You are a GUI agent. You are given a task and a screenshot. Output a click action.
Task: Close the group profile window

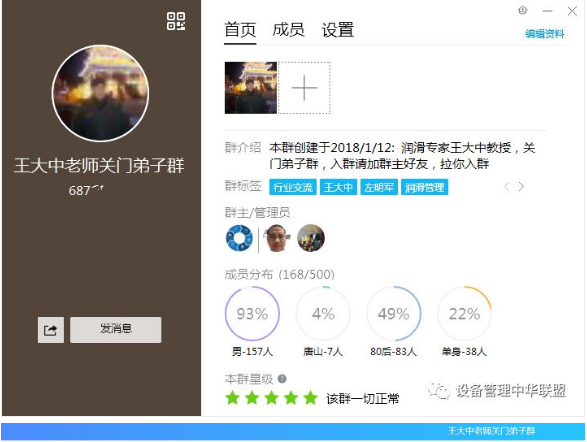tap(572, 11)
